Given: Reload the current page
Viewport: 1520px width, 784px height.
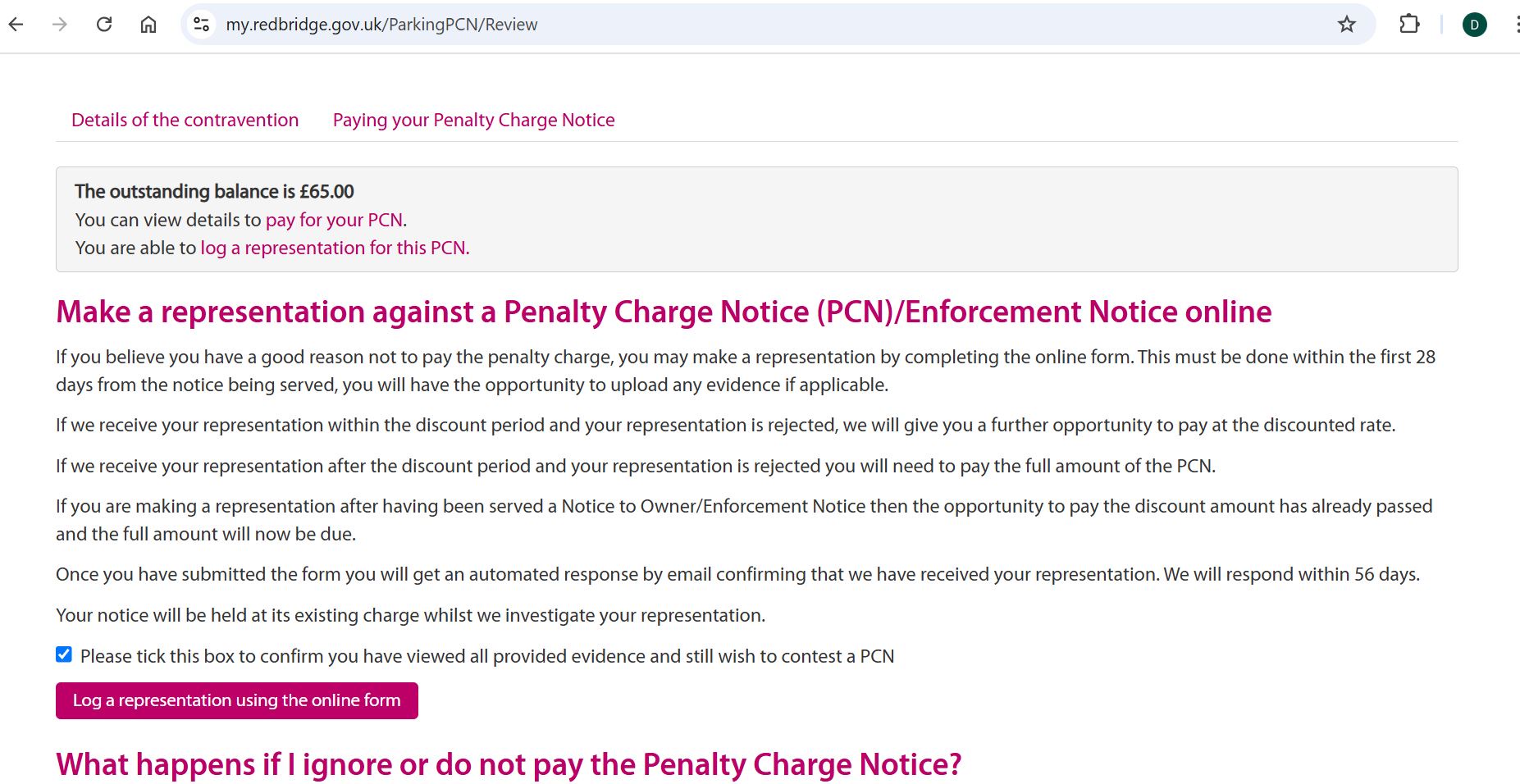Looking at the screenshot, I should (x=104, y=25).
